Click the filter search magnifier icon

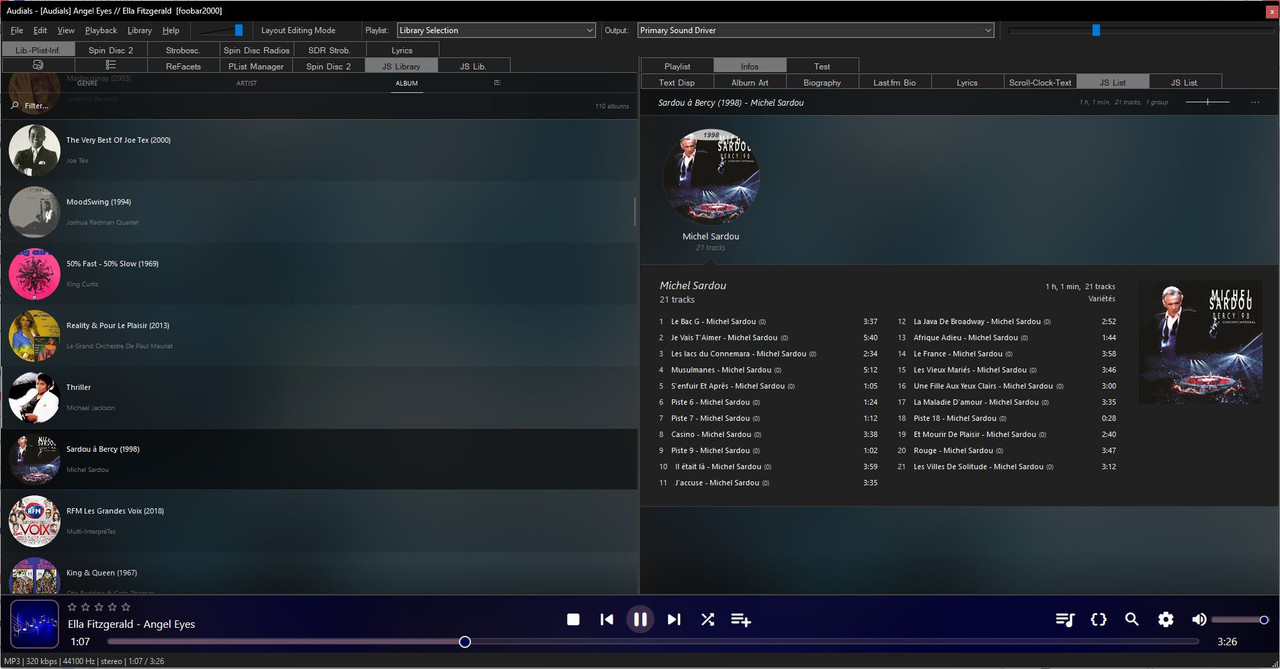coord(15,105)
